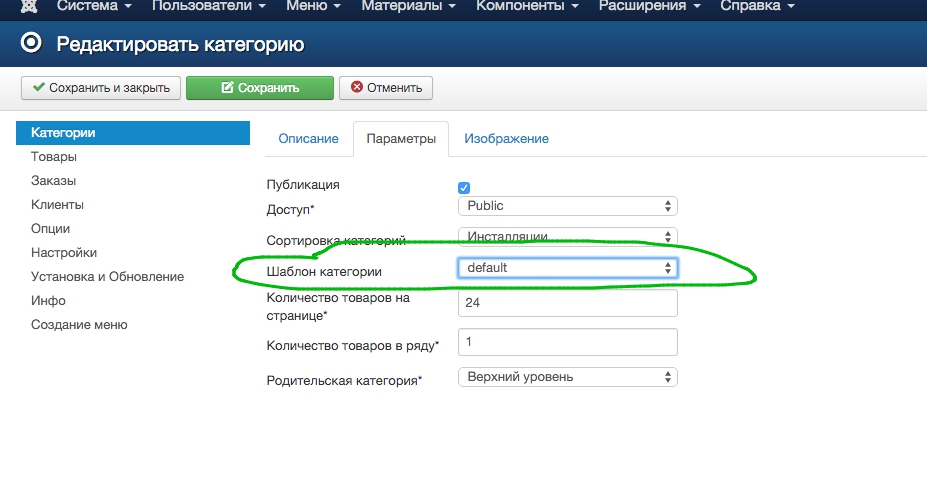Select the Параметры tab
This screenshot has width=927, height=495.
tap(401, 139)
